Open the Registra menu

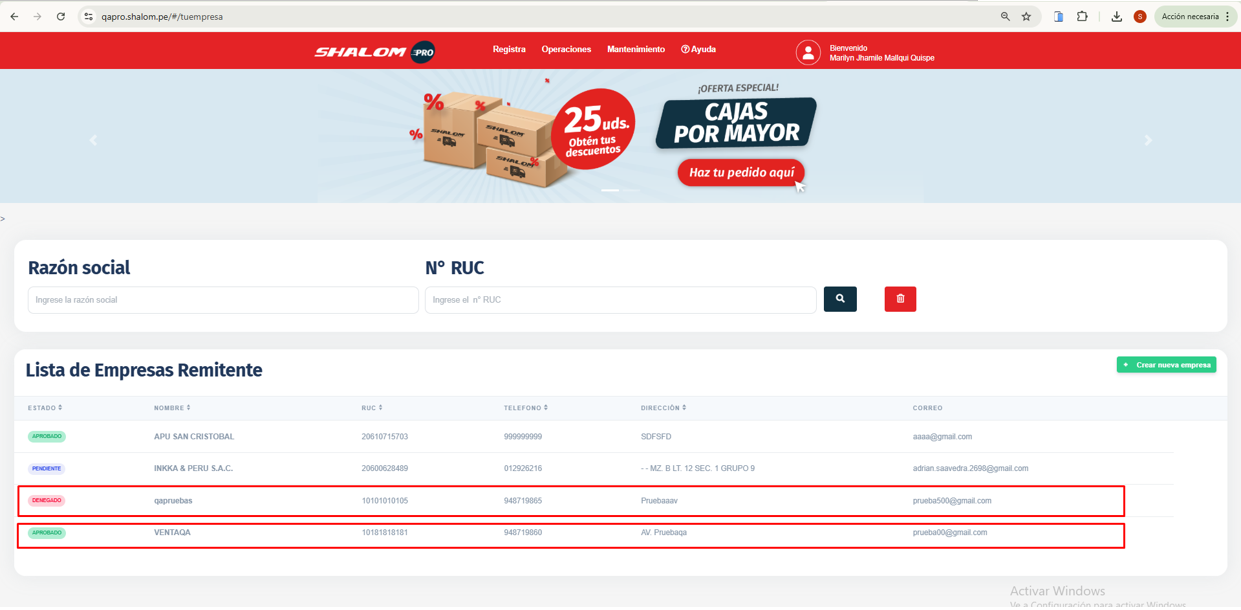(x=509, y=49)
